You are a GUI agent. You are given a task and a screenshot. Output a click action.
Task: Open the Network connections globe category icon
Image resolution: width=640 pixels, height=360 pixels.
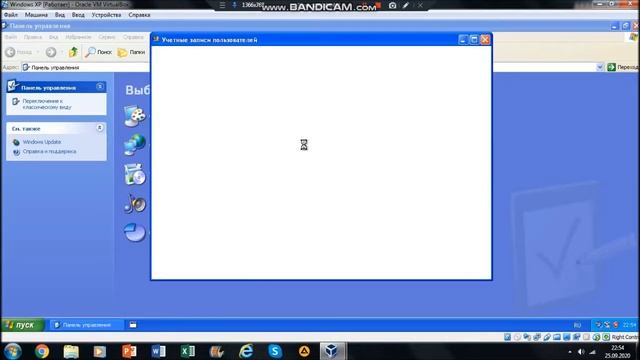pos(135,145)
